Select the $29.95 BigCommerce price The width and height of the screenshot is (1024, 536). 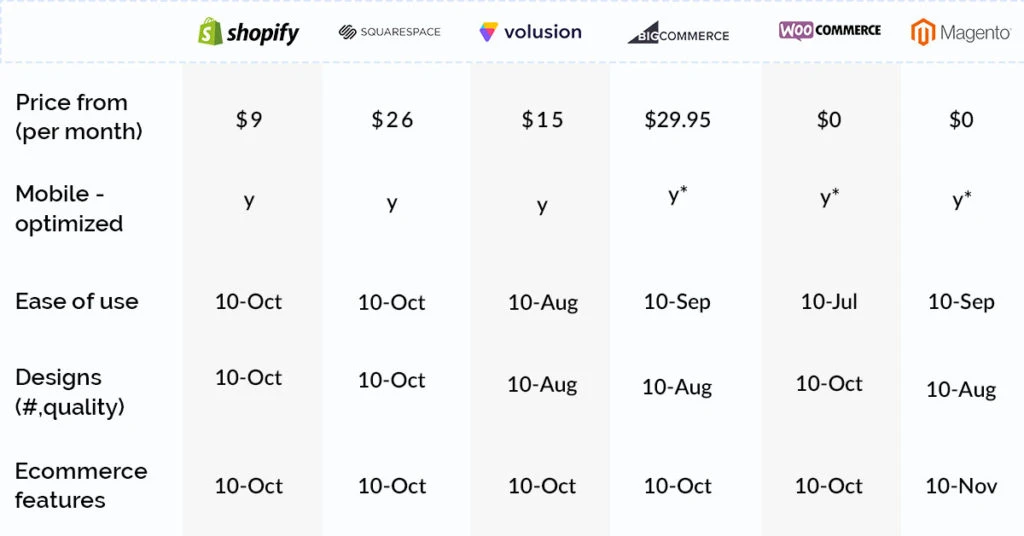pos(677,119)
